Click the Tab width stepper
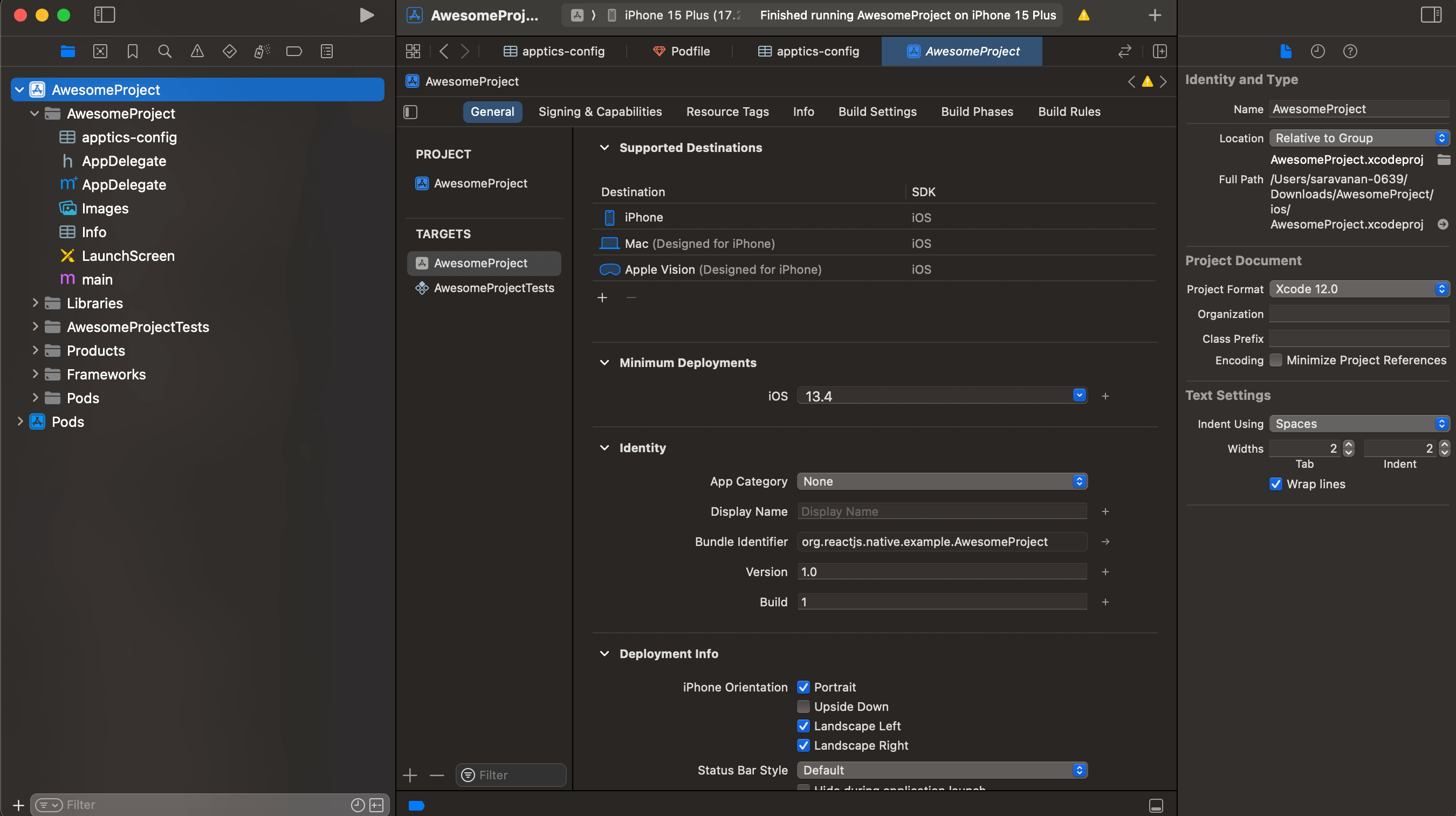 pos(1349,448)
